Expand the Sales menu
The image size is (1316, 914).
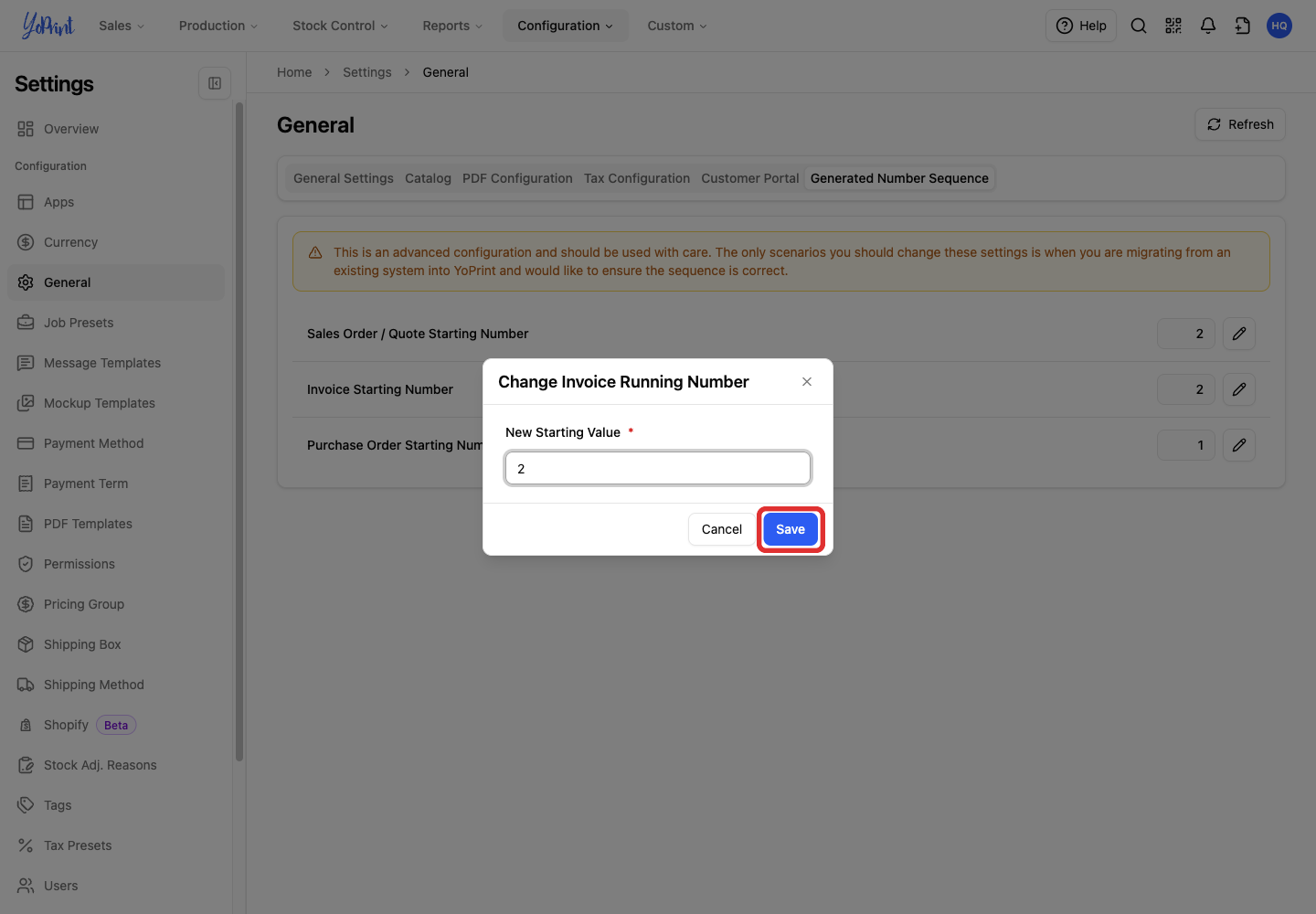(x=122, y=26)
